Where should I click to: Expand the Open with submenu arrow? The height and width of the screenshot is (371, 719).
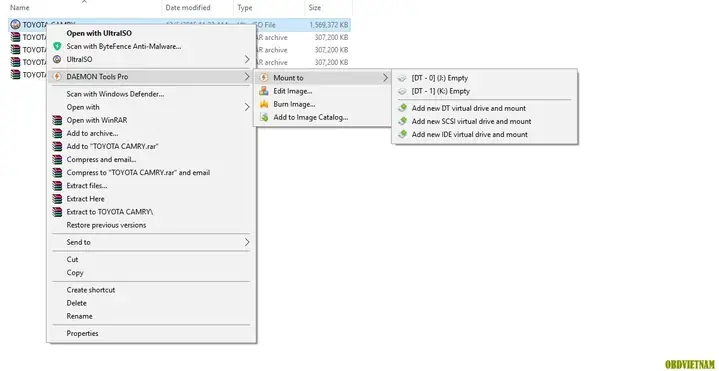point(247,107)
